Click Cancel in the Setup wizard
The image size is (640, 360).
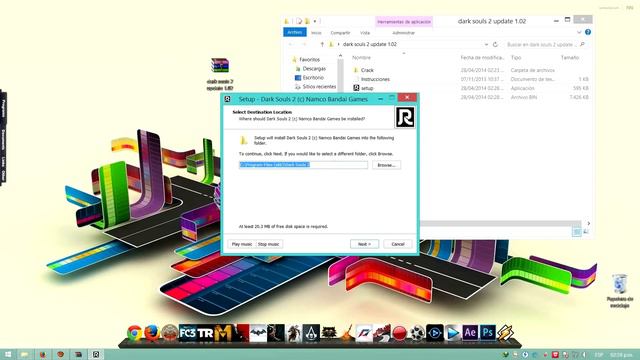pos(398,244)
